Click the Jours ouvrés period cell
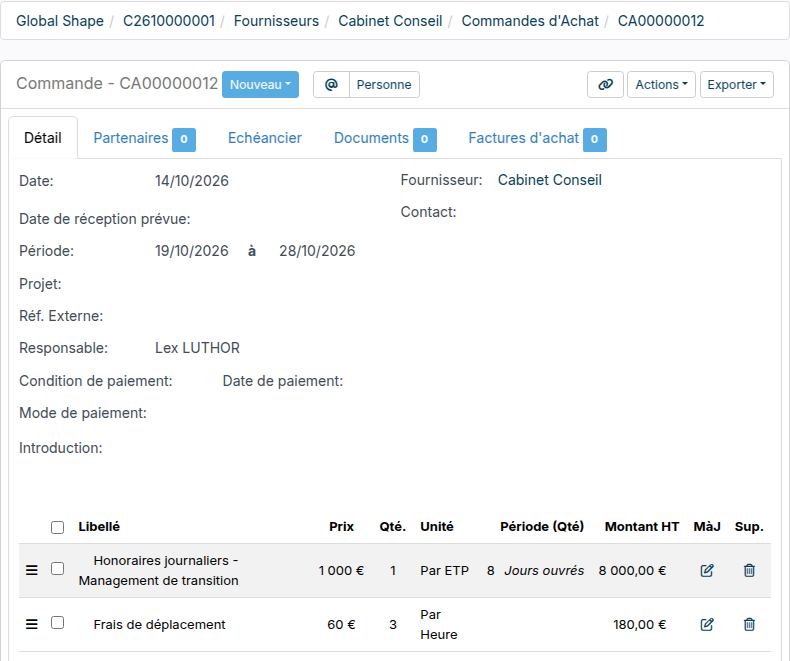 click(x=544, y=571)
